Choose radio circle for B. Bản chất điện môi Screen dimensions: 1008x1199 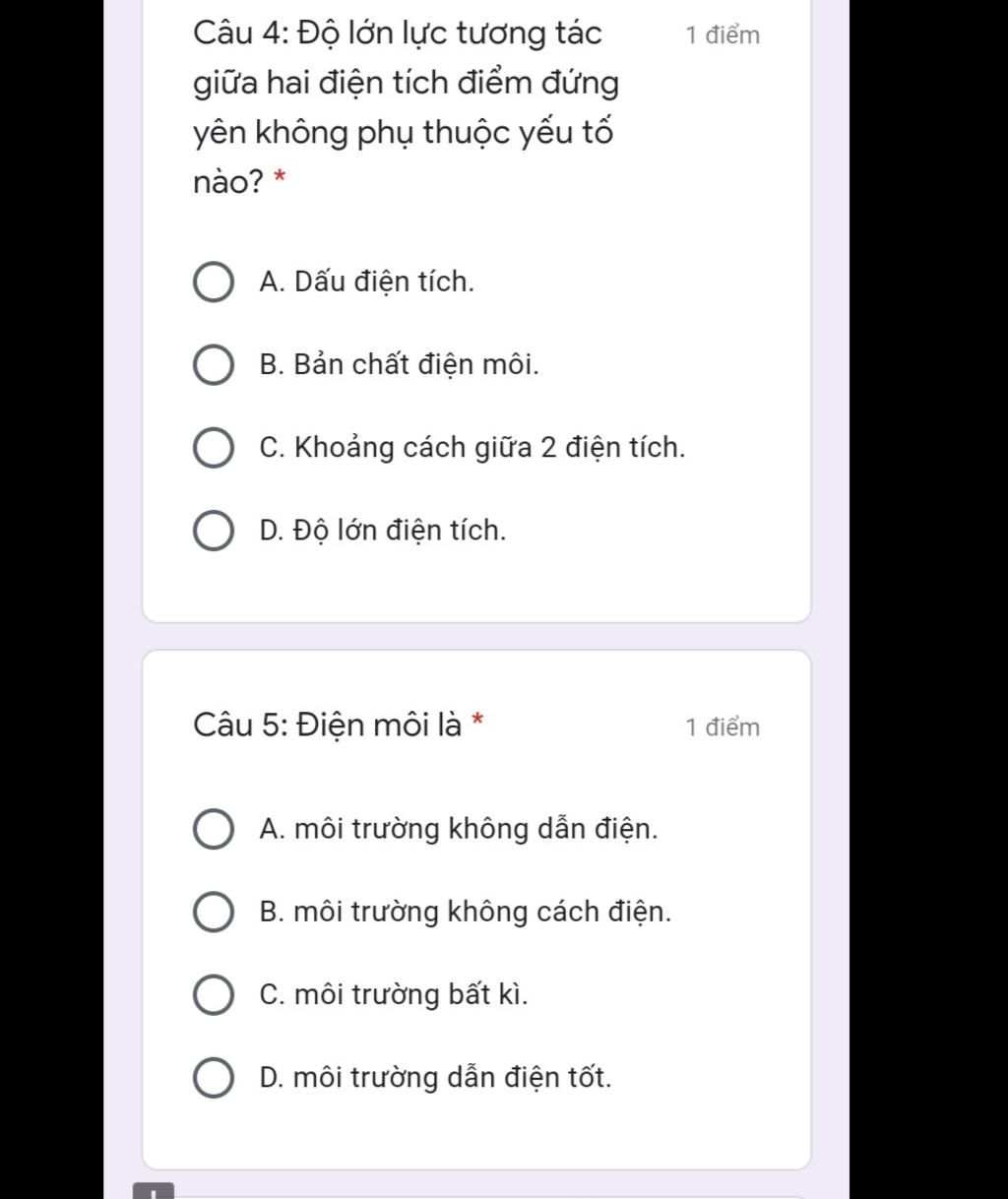pos(212,365)
